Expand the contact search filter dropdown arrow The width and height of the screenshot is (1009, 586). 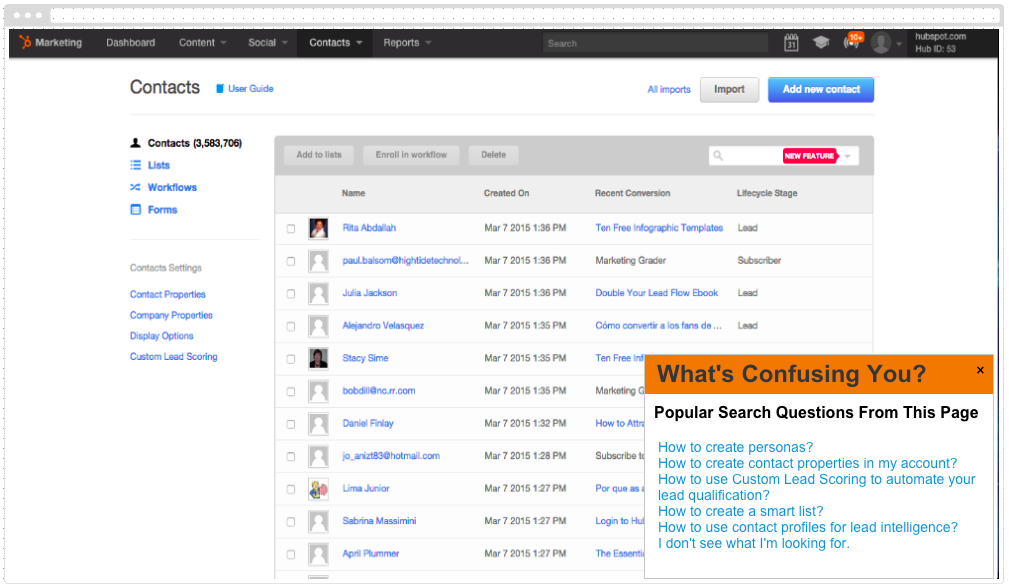pyautogui.click(x=848, y=156)
